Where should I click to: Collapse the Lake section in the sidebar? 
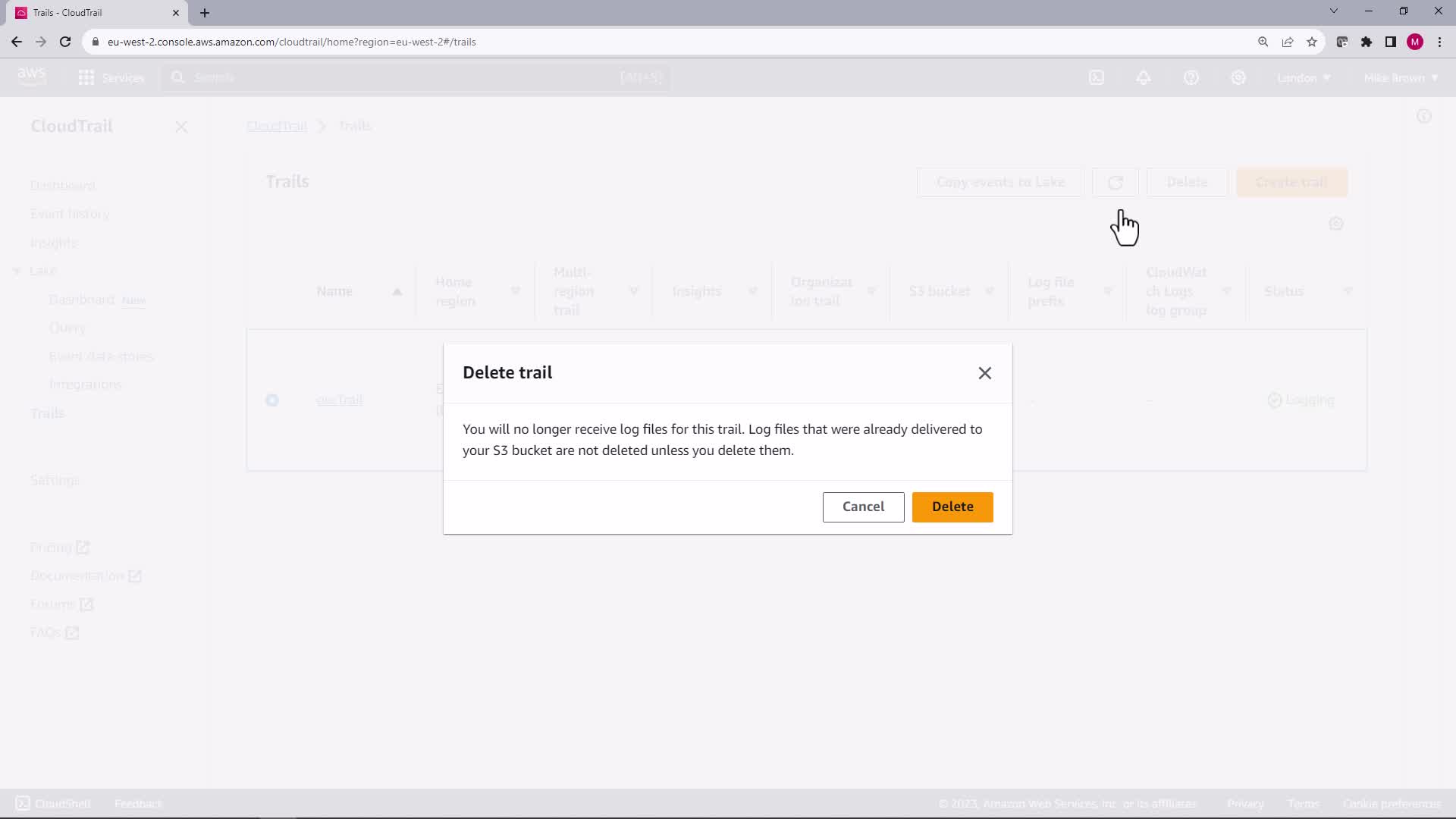[x=17, y=271]
